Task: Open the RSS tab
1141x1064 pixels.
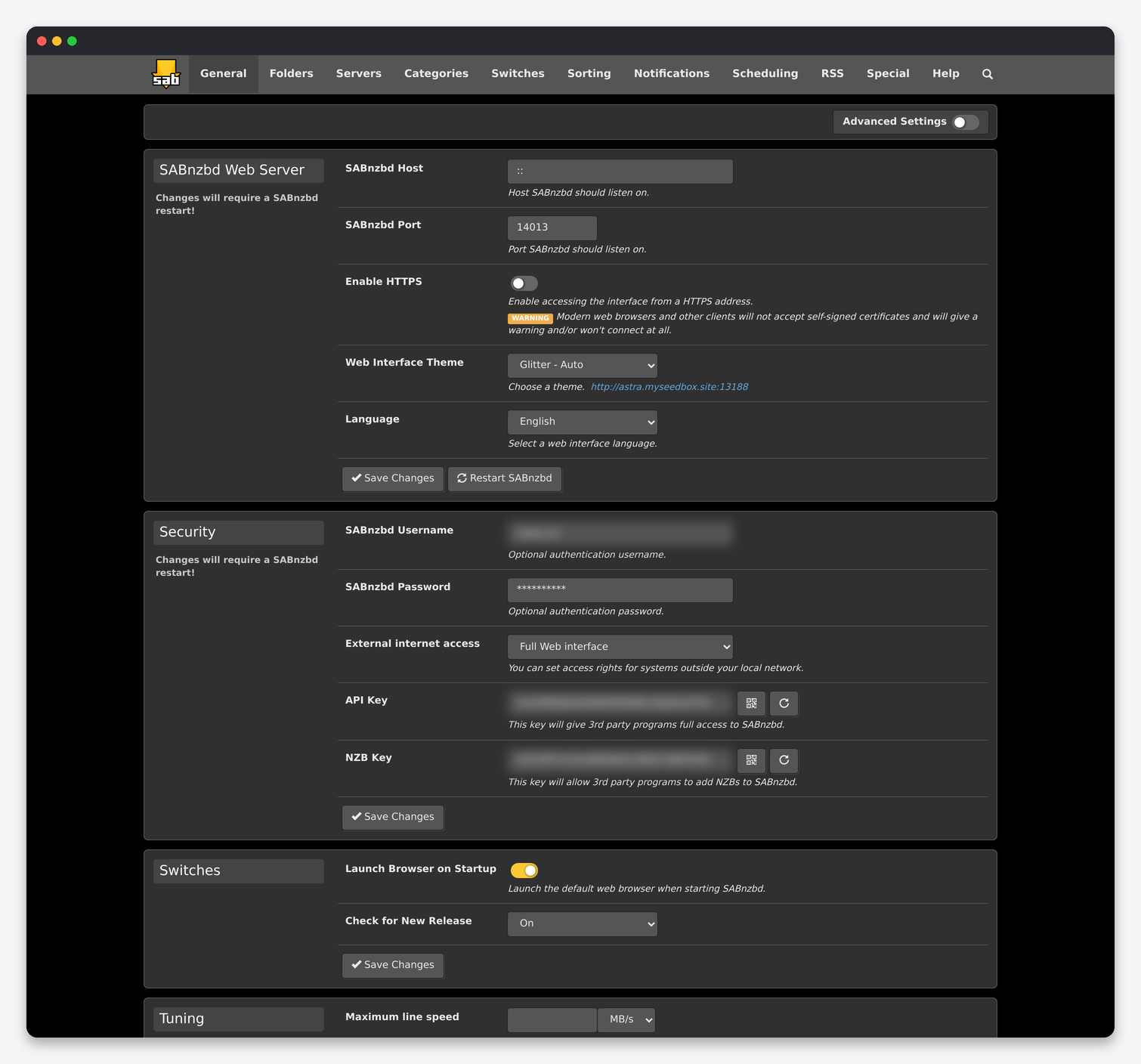Action: pyautogui.click(x=833, y=74)
